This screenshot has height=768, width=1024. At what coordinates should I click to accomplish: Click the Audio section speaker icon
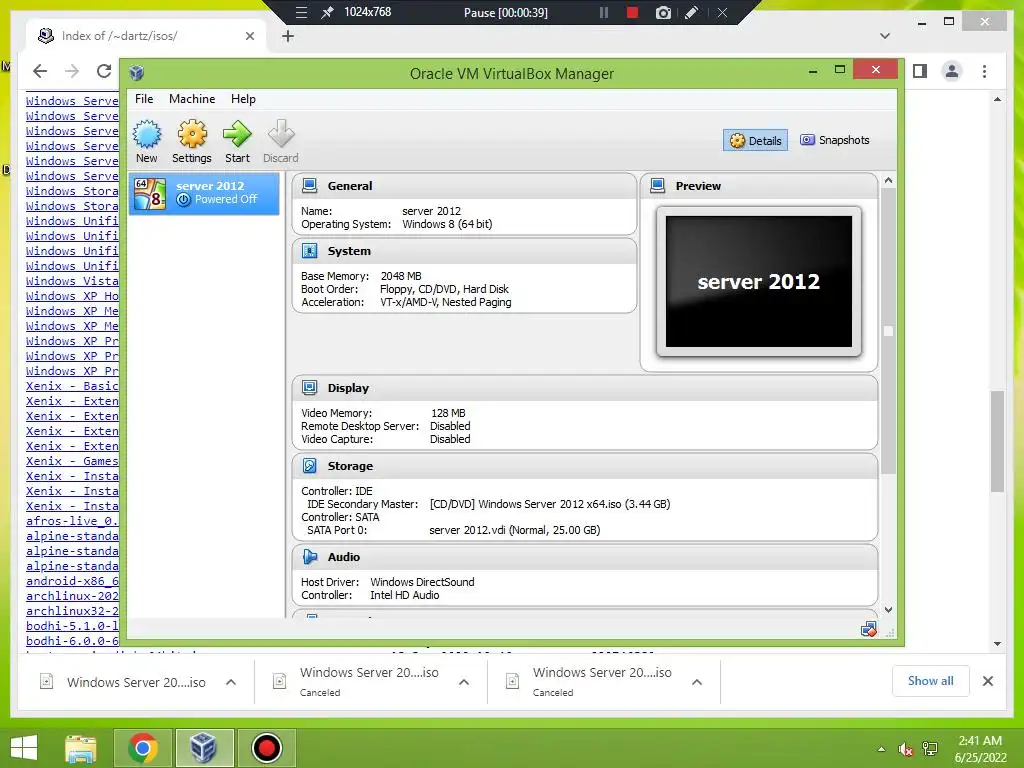[310, 557]
